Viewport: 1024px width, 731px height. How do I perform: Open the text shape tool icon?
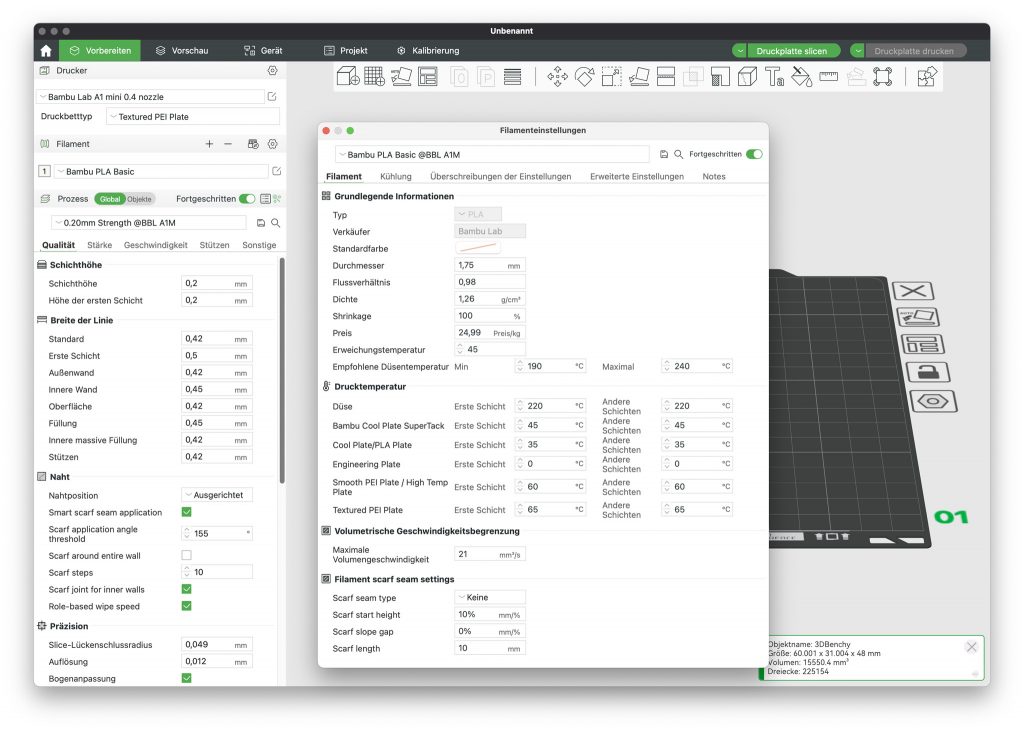point(774,76)
